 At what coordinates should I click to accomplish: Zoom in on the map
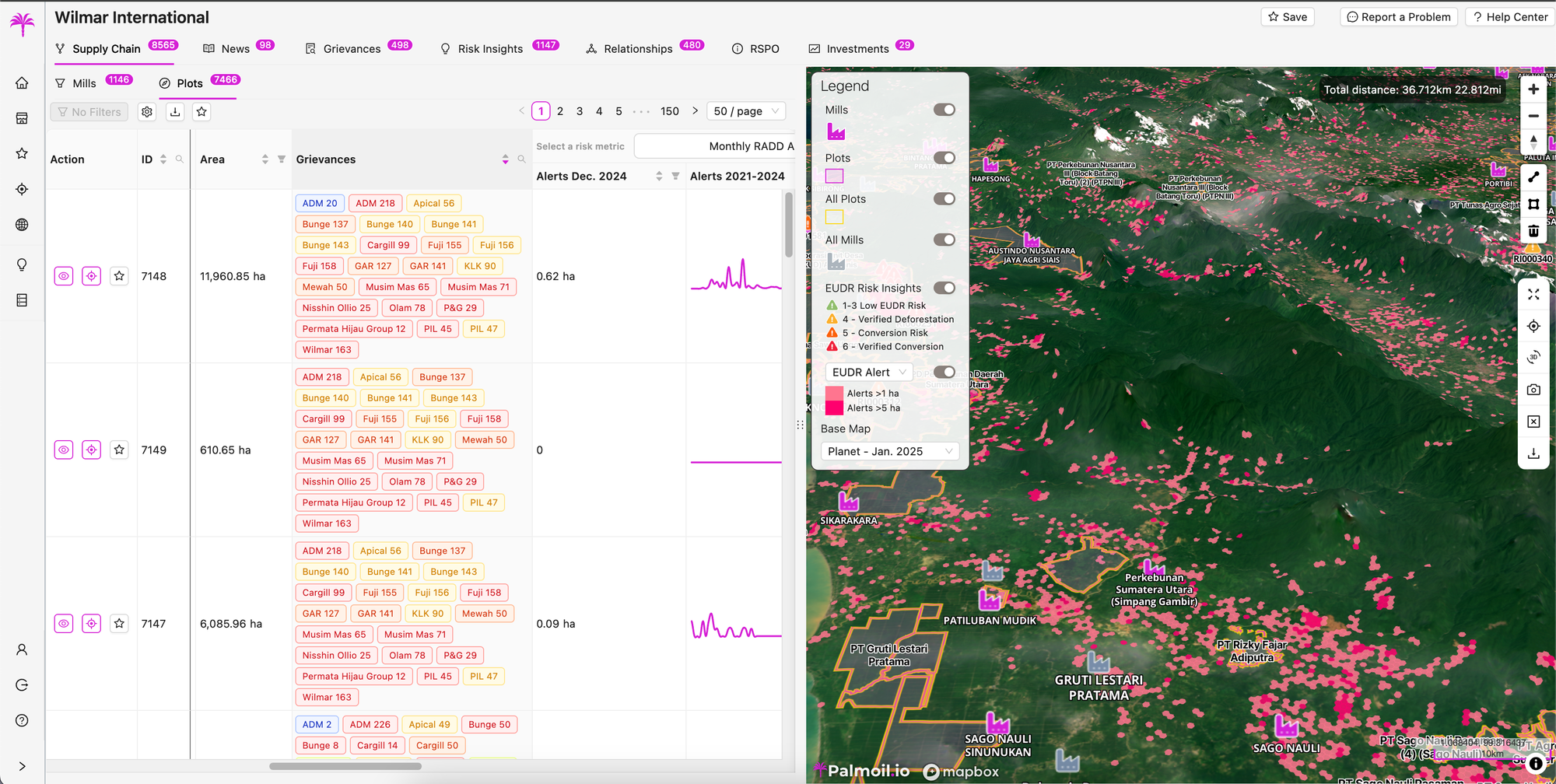[x=1533, y=89]
